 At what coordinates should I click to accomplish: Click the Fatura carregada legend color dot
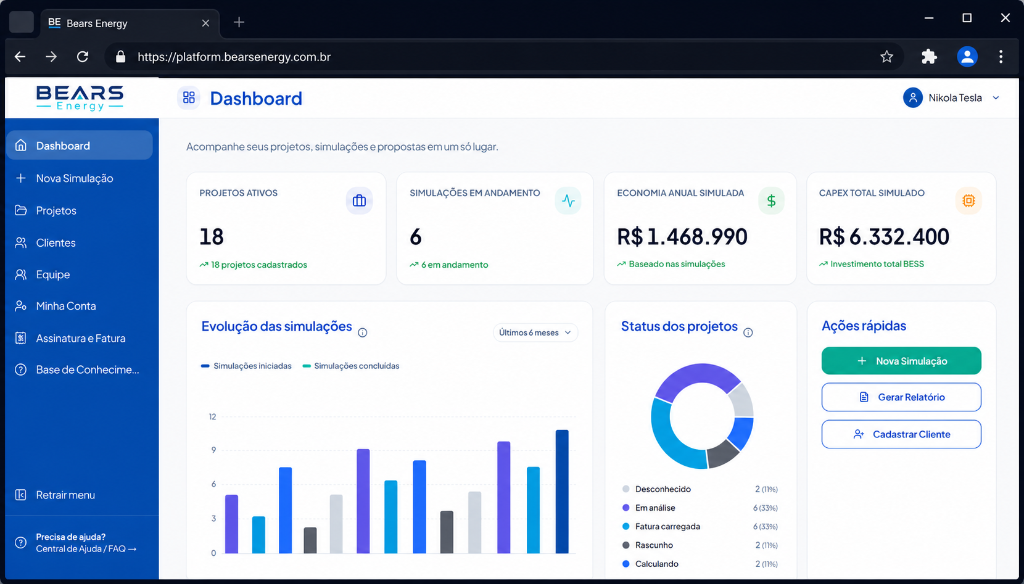click(x=626, y=527)
